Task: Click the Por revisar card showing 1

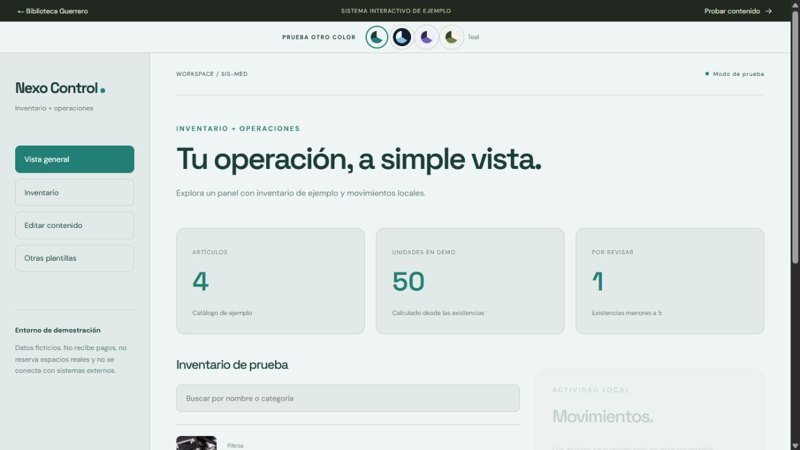Action: click(x=670, y=281)
